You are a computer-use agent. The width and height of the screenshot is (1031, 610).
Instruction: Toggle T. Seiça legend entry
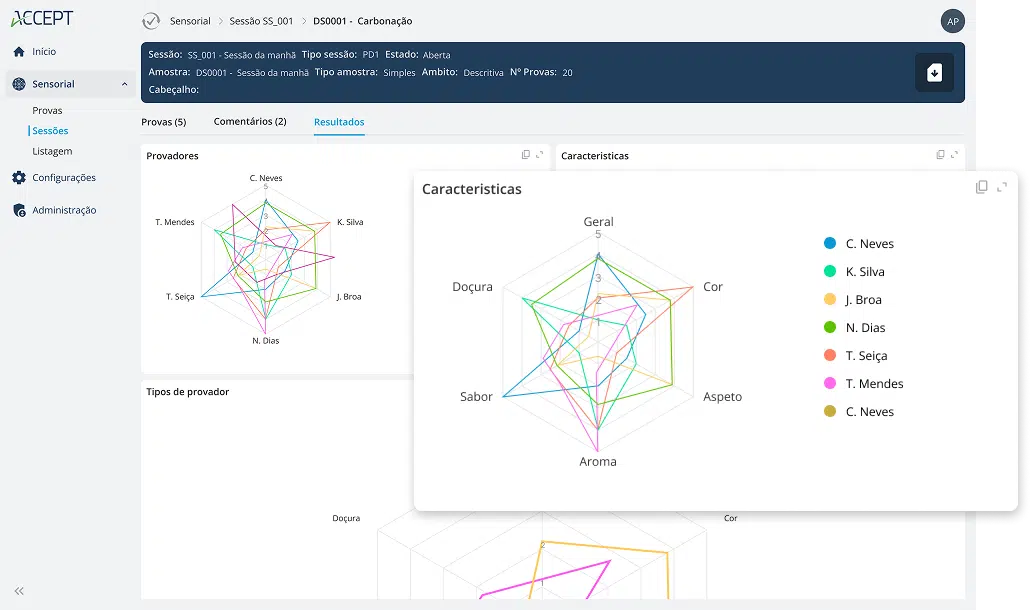855,356
